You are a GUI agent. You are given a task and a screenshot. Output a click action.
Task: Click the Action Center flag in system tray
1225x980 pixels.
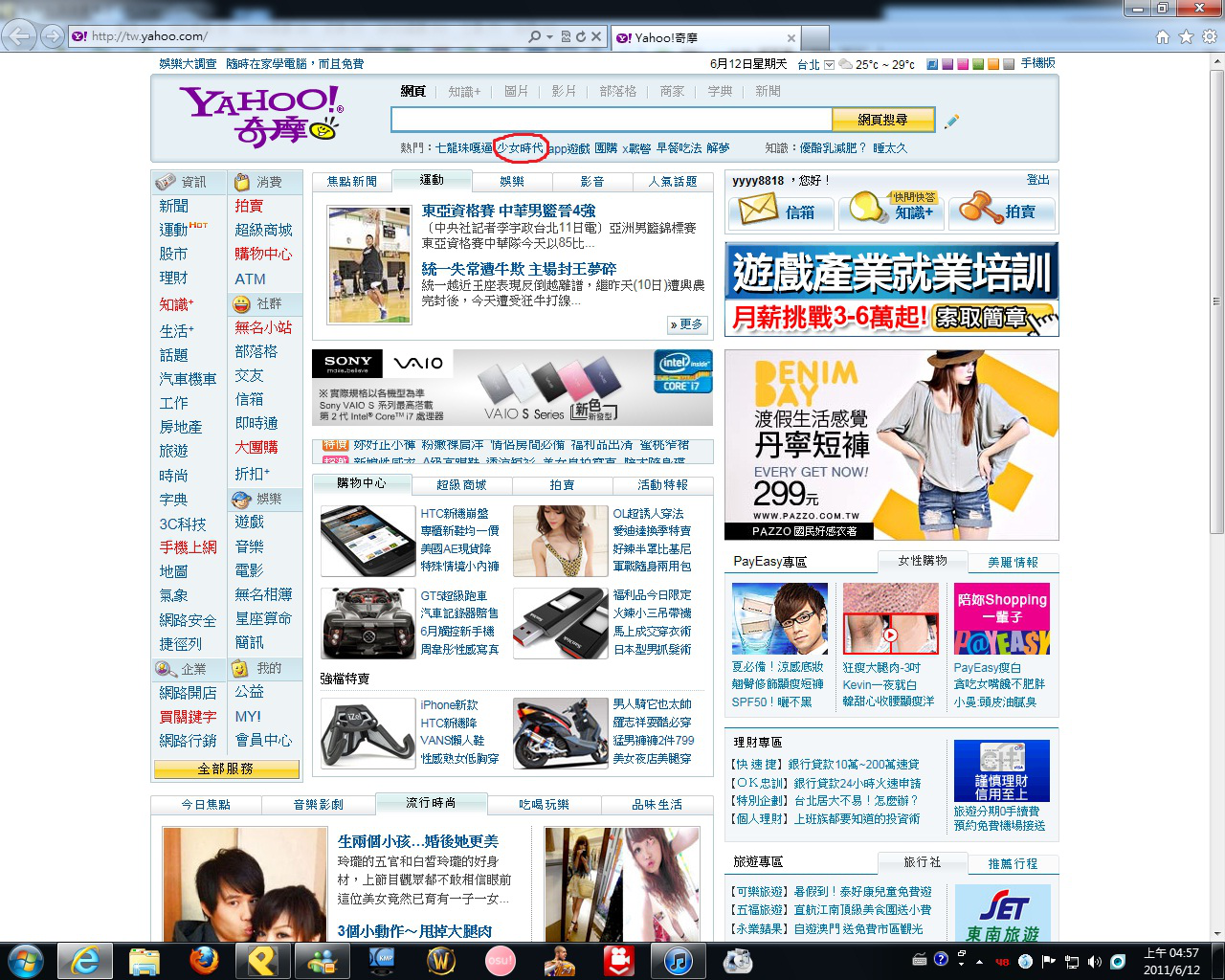click(1049, 961)
